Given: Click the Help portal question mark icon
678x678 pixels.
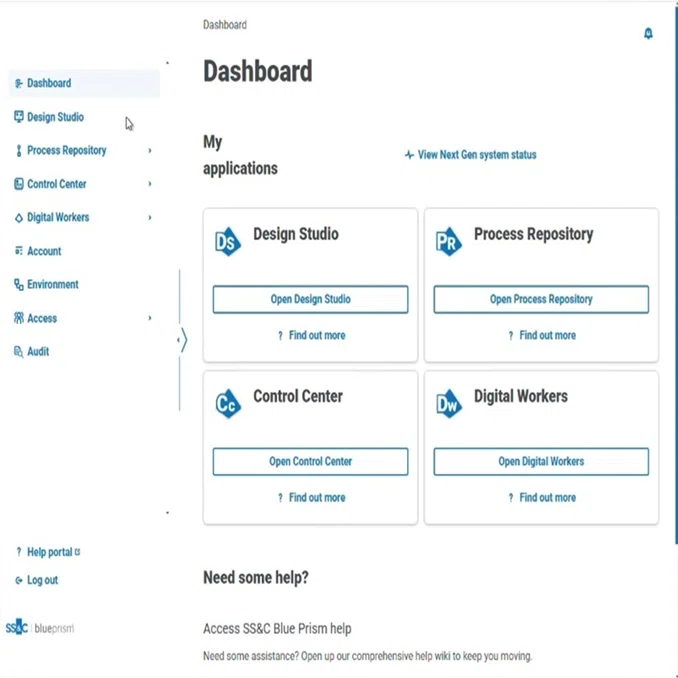Looking at the screenshot, I should click(18, 552).
